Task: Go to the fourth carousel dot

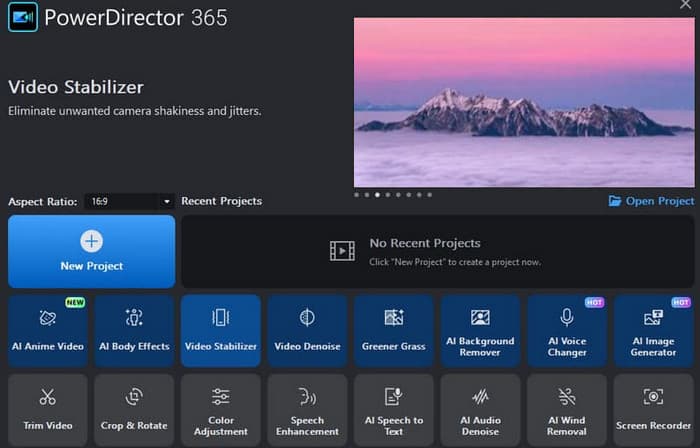Action: point(388,195)
